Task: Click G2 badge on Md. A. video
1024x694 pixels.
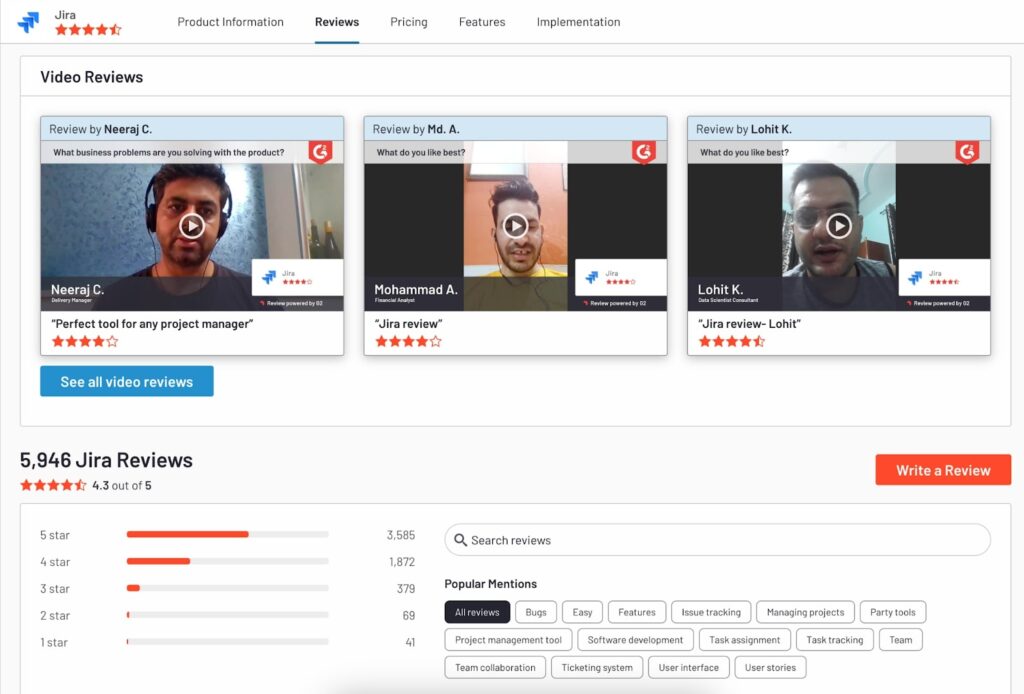Action: (643, 152)
